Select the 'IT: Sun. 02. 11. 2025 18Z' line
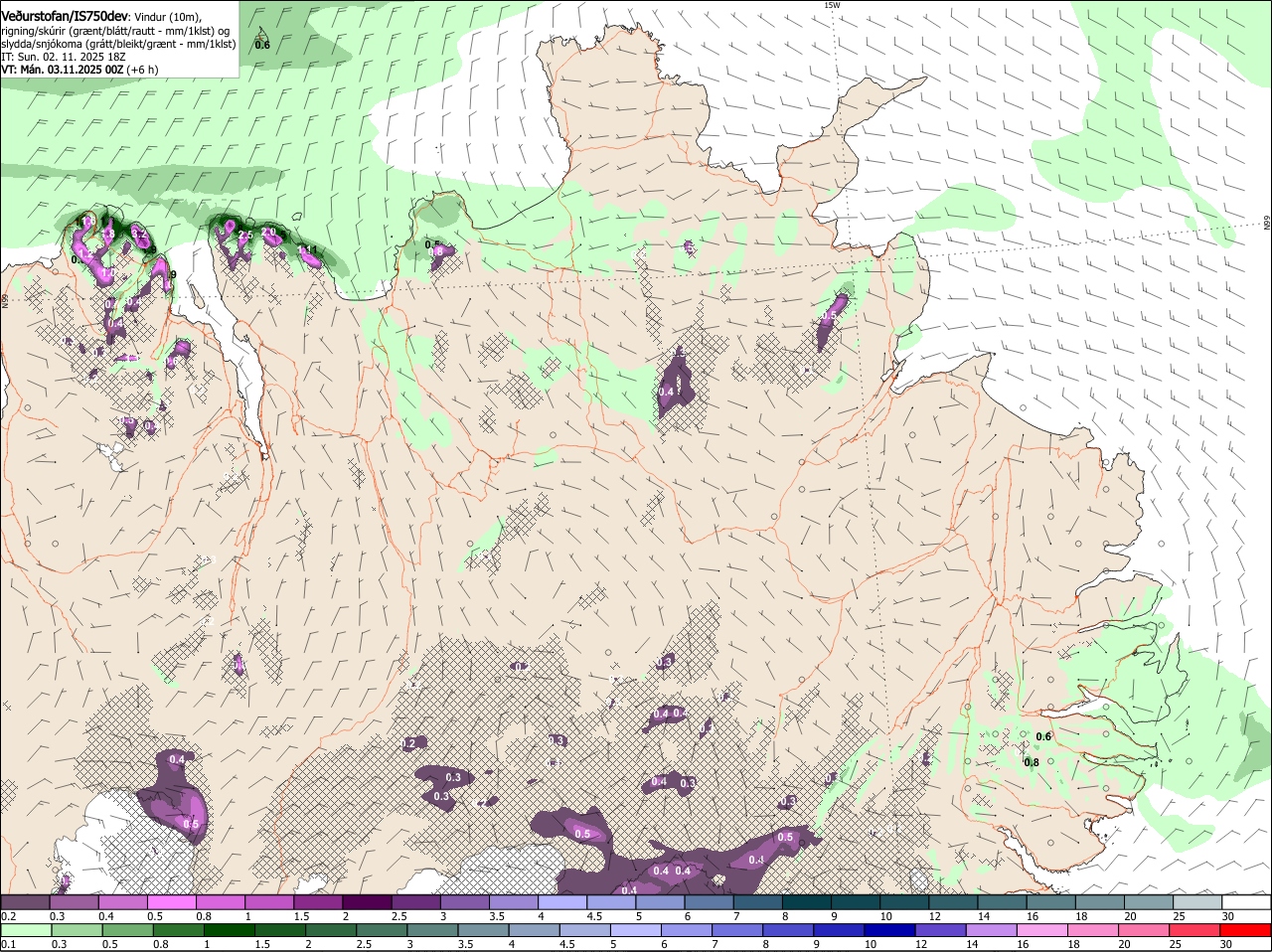The height and width of the screenshot is (952, 1272). pyautogui.click(x=63, y=57)
